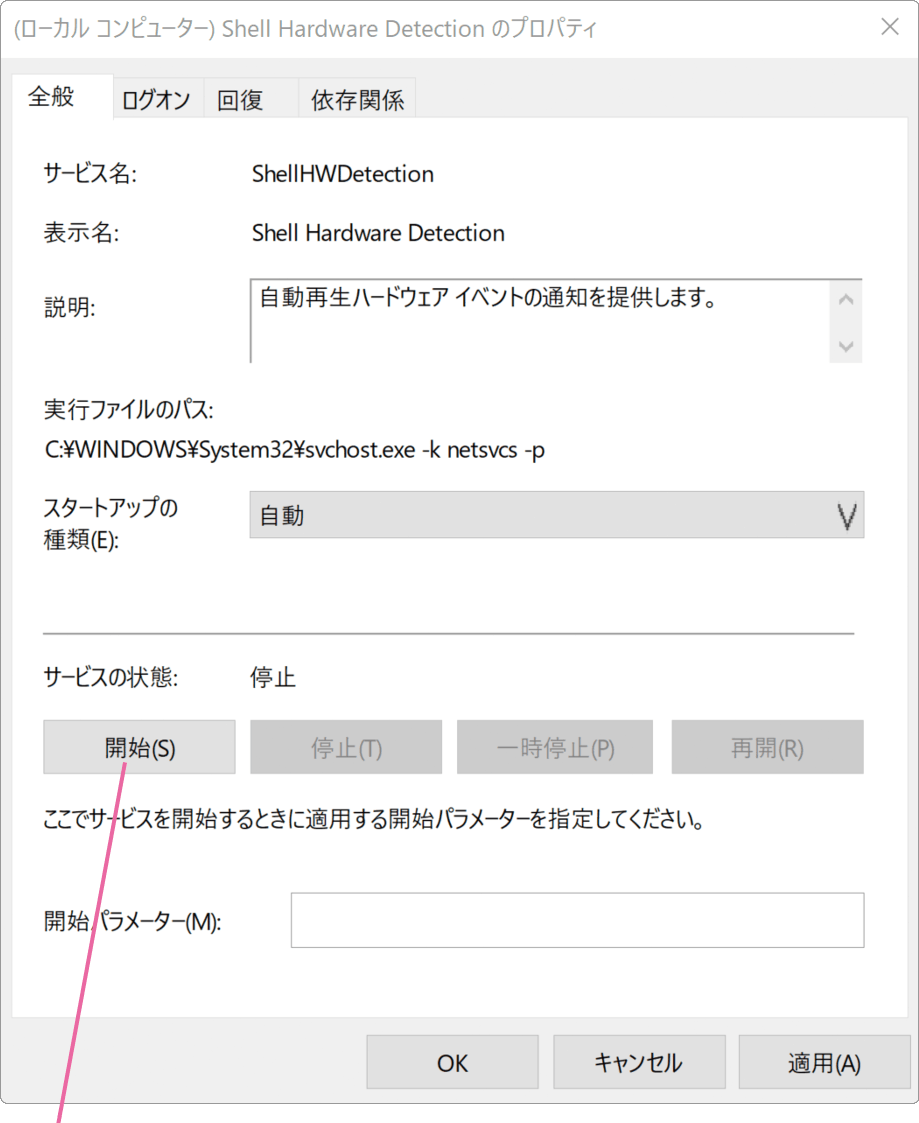The width and height of the screenshot is (919, 1123).
Task: Click the 開始(S) button to start service
Action: click(x=140, y=747)
